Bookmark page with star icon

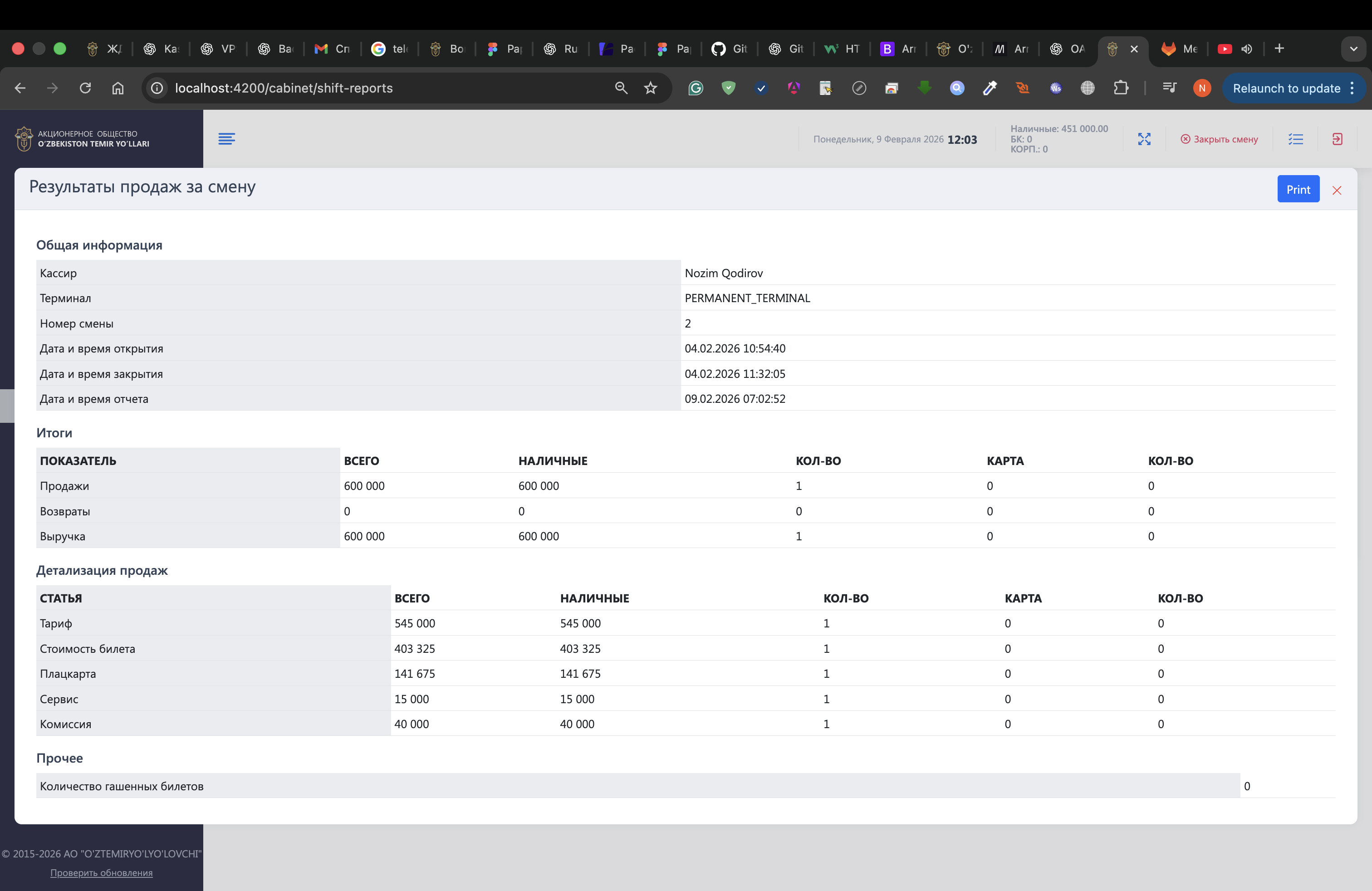(650, 88)
